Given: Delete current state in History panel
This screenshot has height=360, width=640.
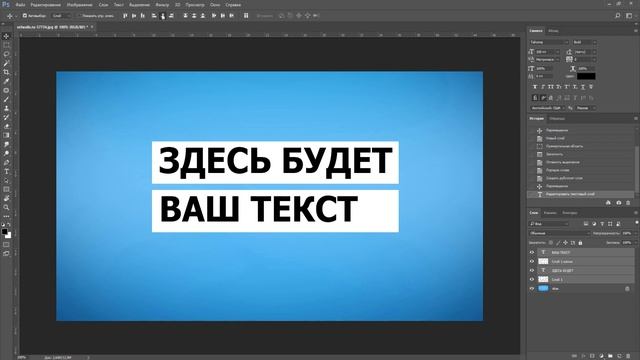Looking at the screenshot, I should click(628, 203).
